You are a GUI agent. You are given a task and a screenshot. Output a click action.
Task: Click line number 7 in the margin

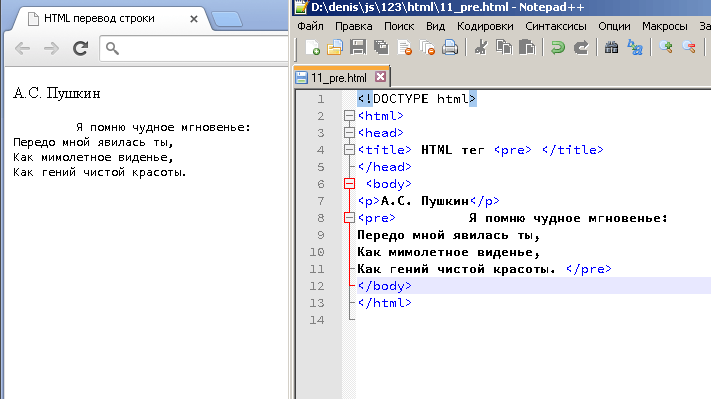tap(321, 201)
